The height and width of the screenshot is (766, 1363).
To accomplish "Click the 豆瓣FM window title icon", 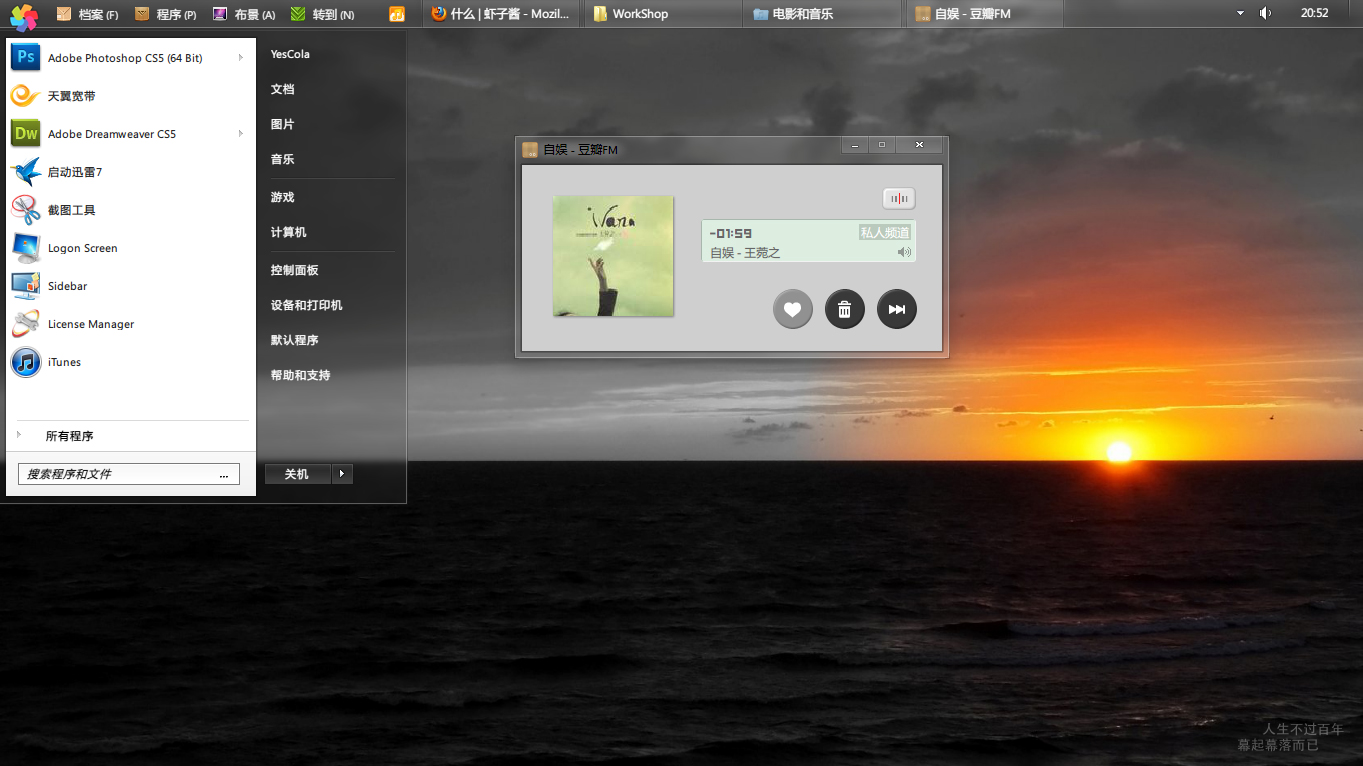I will 530,150.
